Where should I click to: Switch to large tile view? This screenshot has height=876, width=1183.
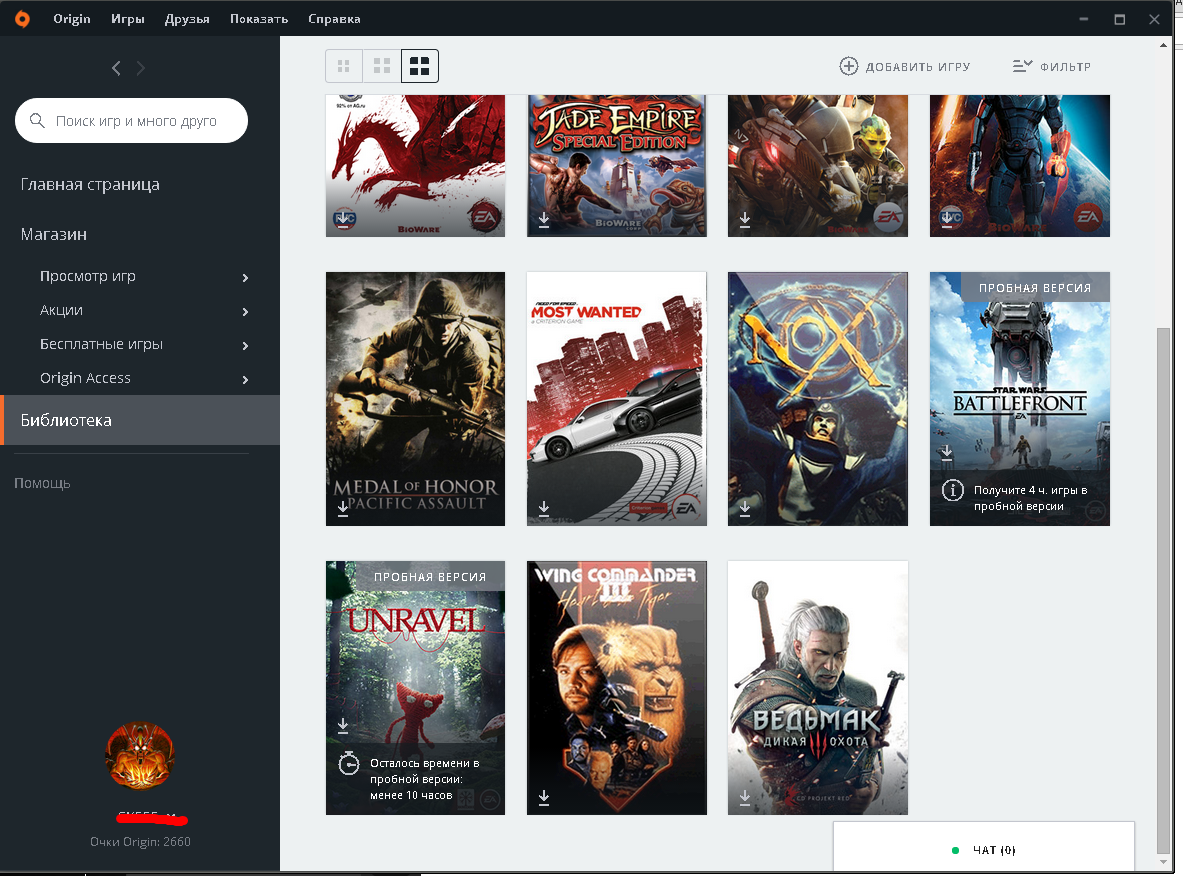[420, 66]
